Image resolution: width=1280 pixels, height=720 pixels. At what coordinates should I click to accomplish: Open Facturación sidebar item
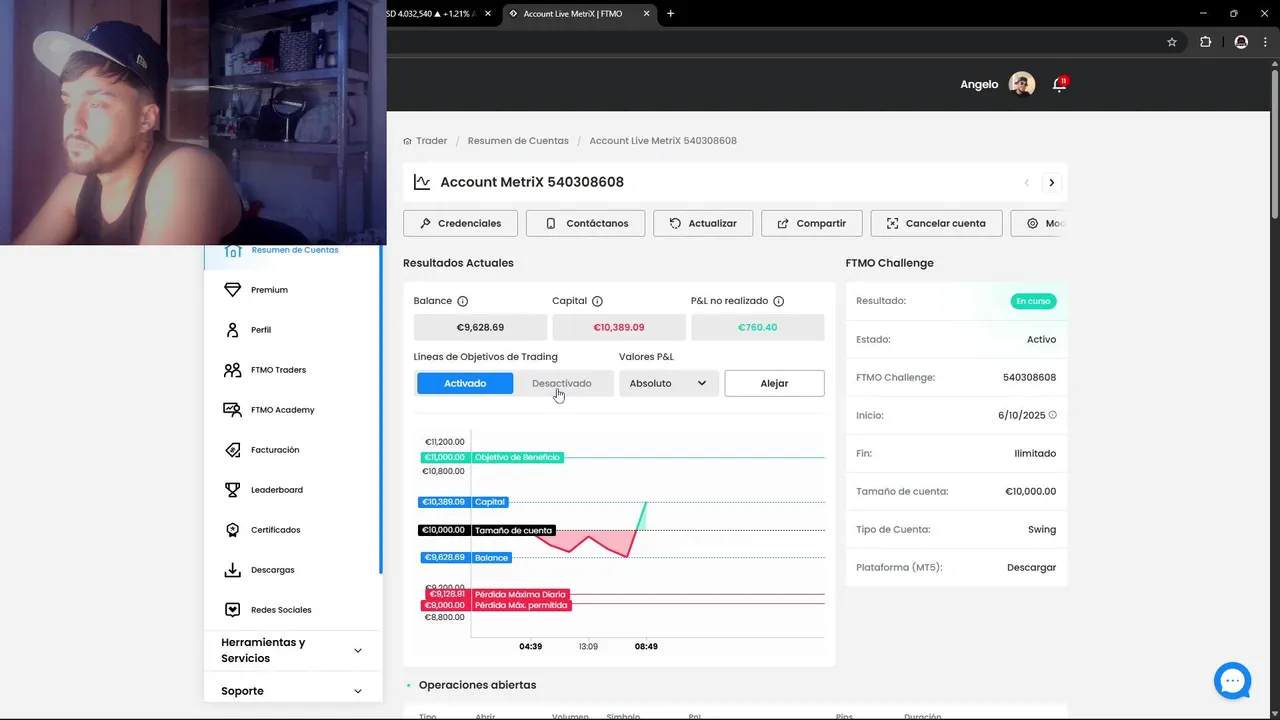tap(293, 450)
